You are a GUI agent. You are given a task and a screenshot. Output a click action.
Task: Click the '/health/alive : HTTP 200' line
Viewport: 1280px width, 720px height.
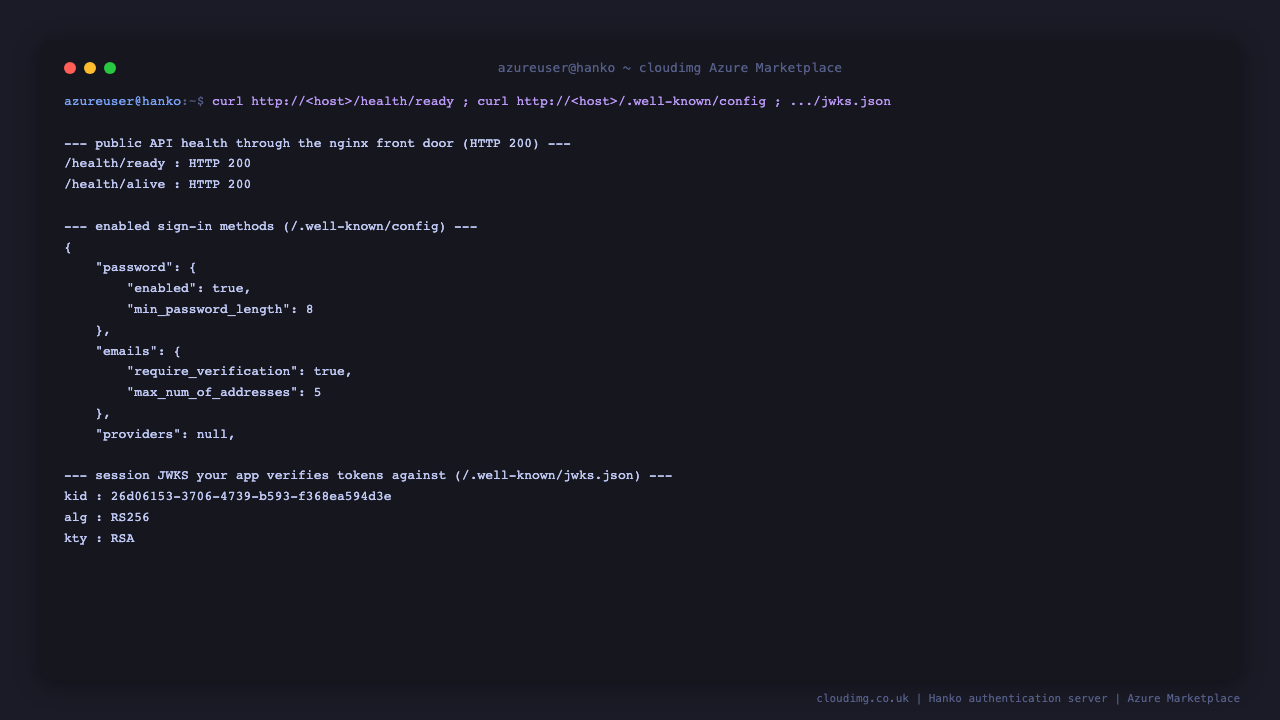[x=157, y=185]
